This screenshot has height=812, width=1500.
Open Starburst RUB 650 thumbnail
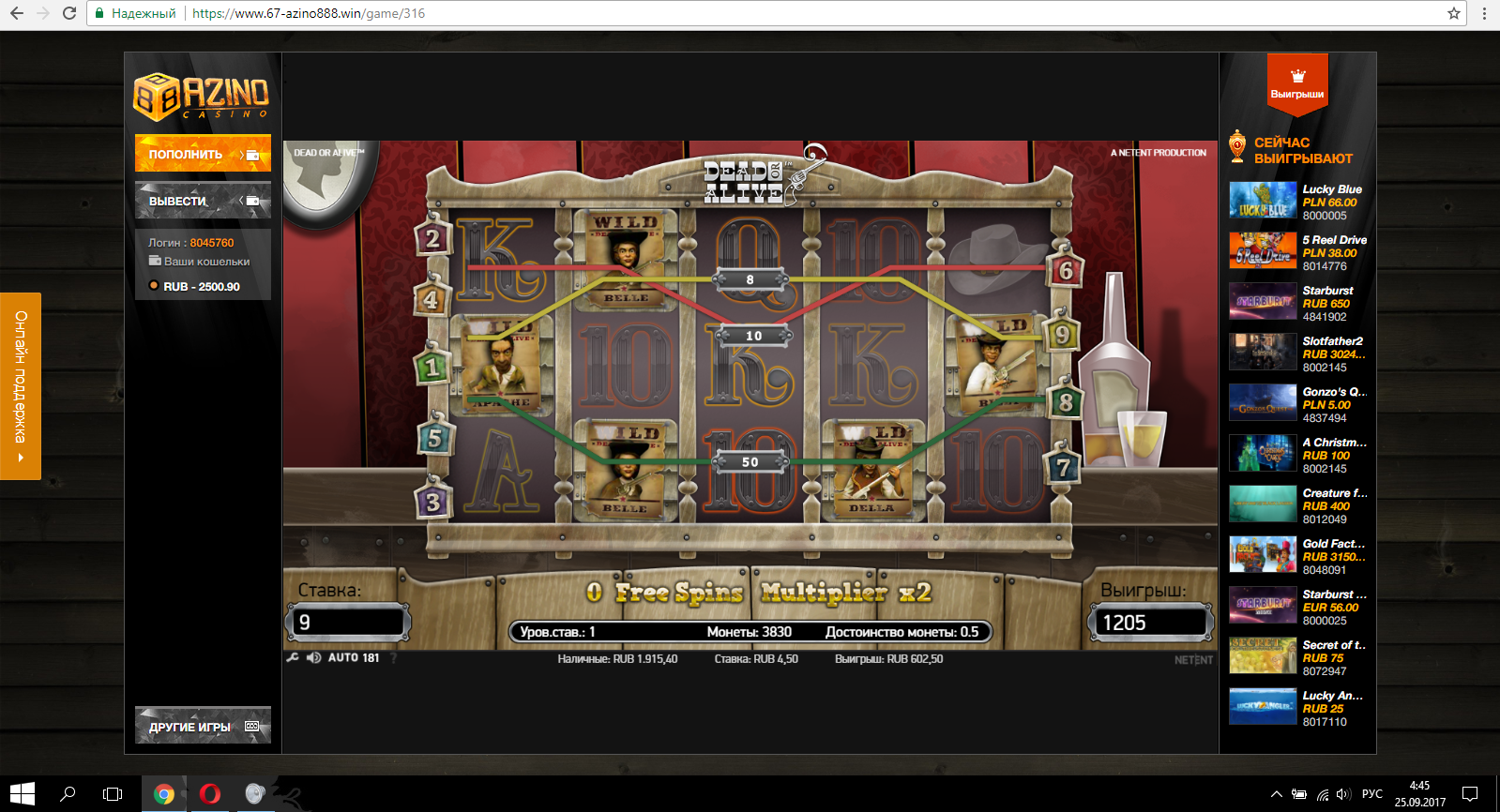point(1263,302)
